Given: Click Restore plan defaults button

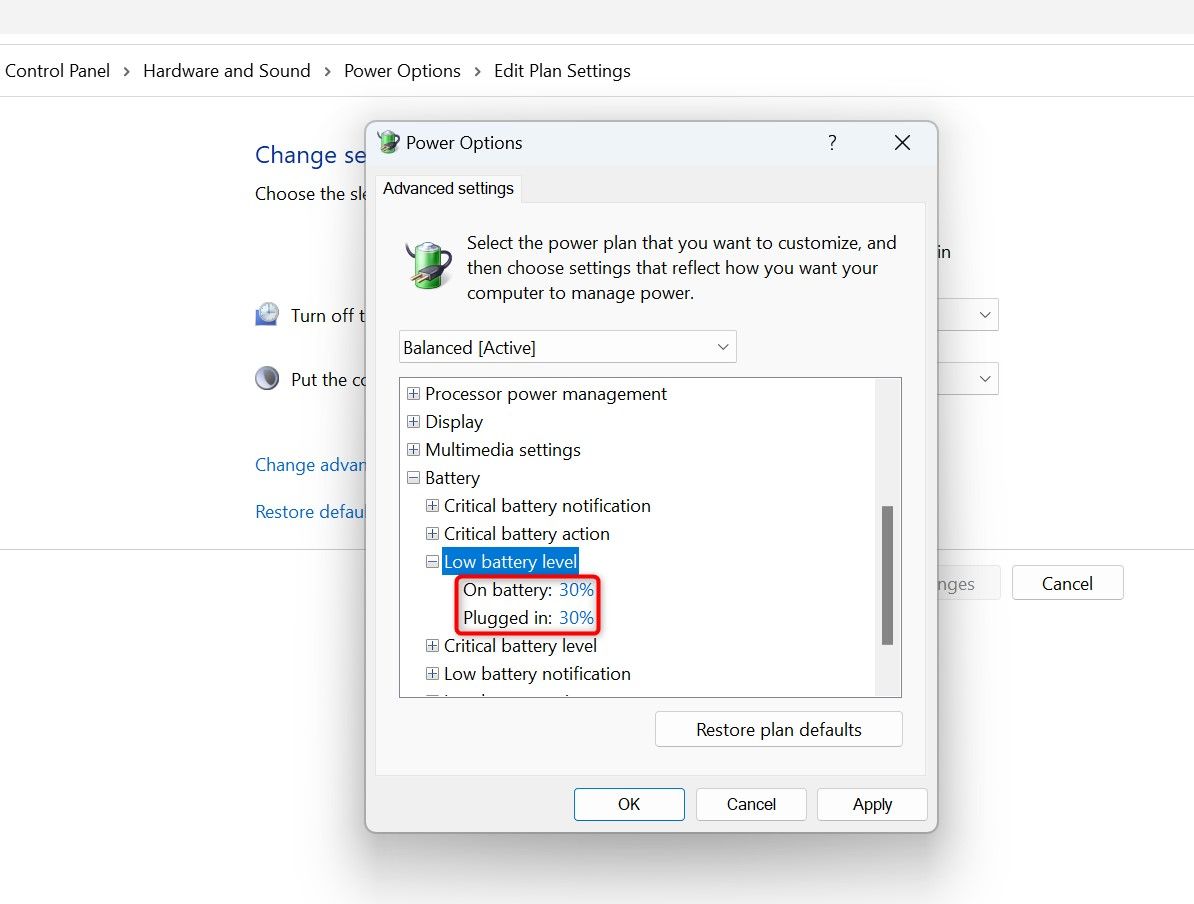Looking at the screenshot, I should point(778,729).
